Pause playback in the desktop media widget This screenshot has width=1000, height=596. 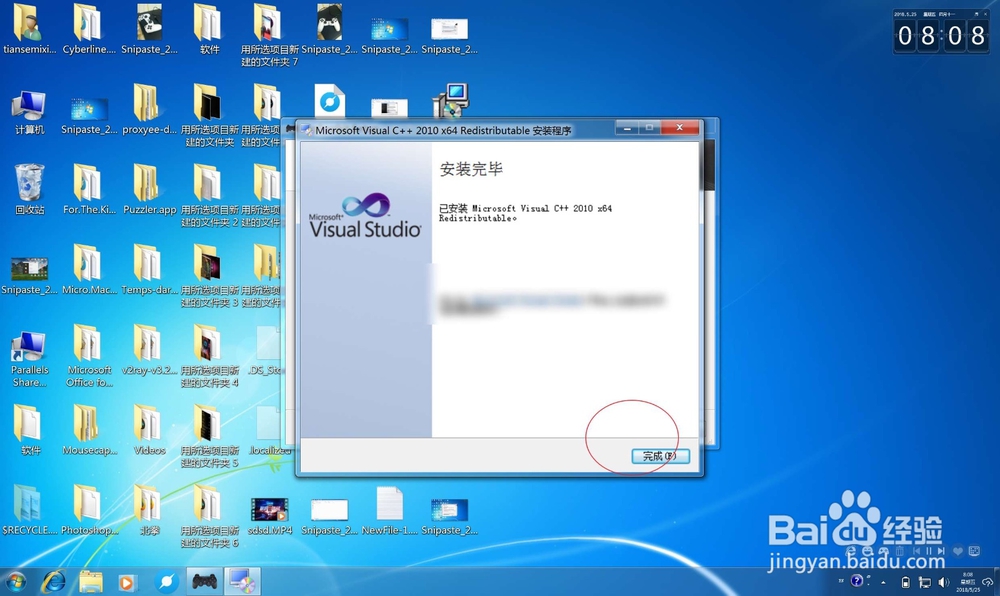tap(929, 551)
